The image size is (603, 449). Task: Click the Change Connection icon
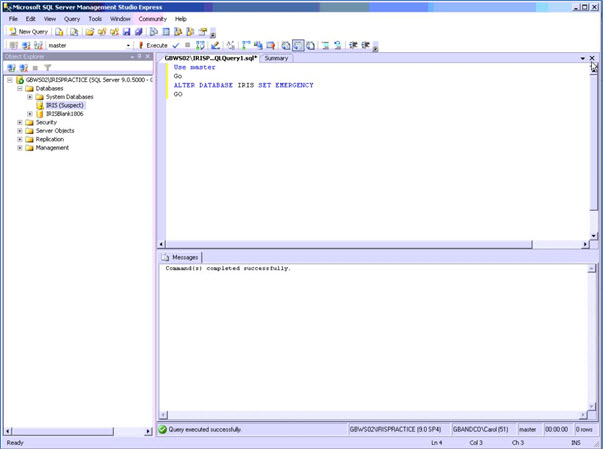[x=38, y=45]
